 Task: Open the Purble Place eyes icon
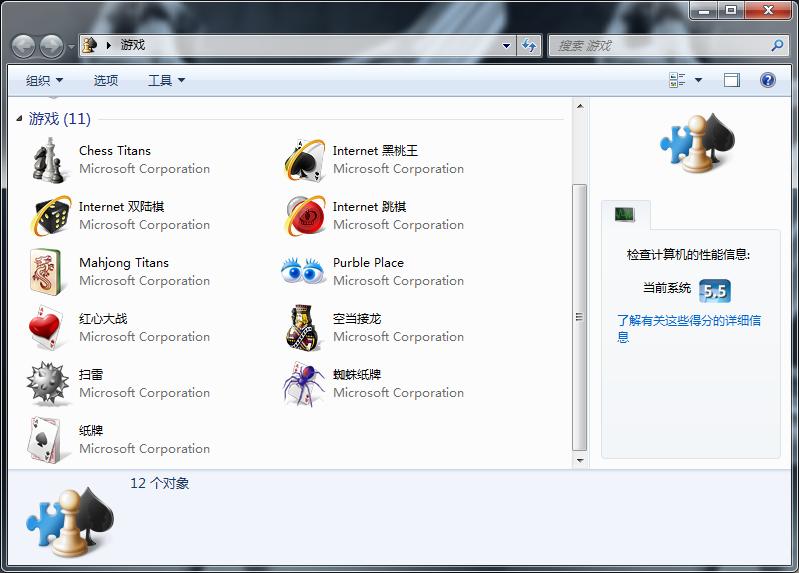[x=303, y=269]
